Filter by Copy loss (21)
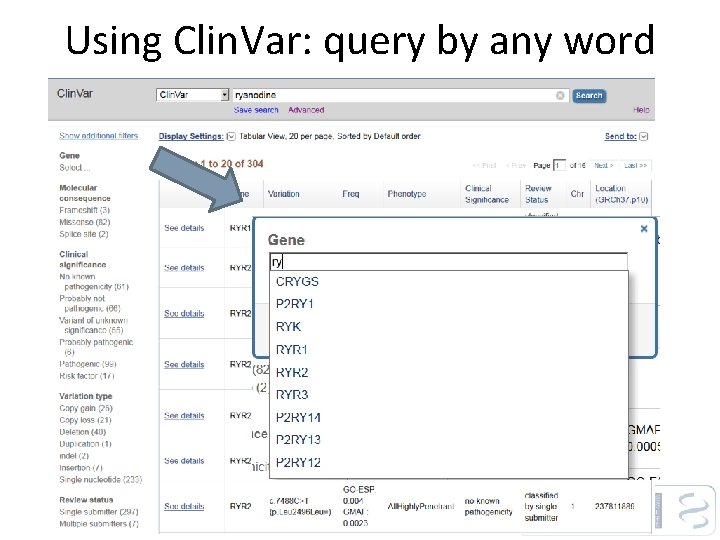The image size is (720, 540). click(x=85, y=420)
